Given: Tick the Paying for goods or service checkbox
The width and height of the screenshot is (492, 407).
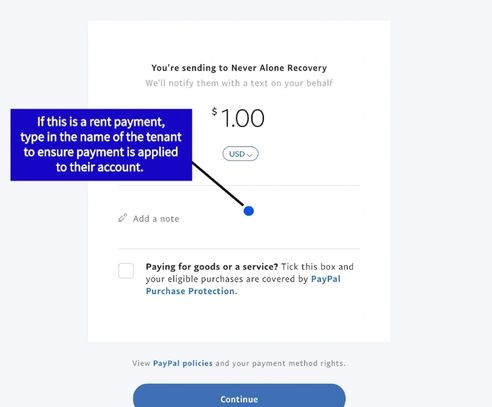Looking at the screenshot, I should click(x=126, y=270).
